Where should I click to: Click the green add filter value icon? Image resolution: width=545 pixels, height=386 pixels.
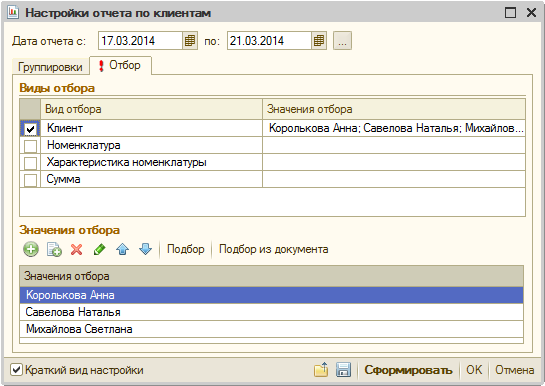[x=31, y=249]
